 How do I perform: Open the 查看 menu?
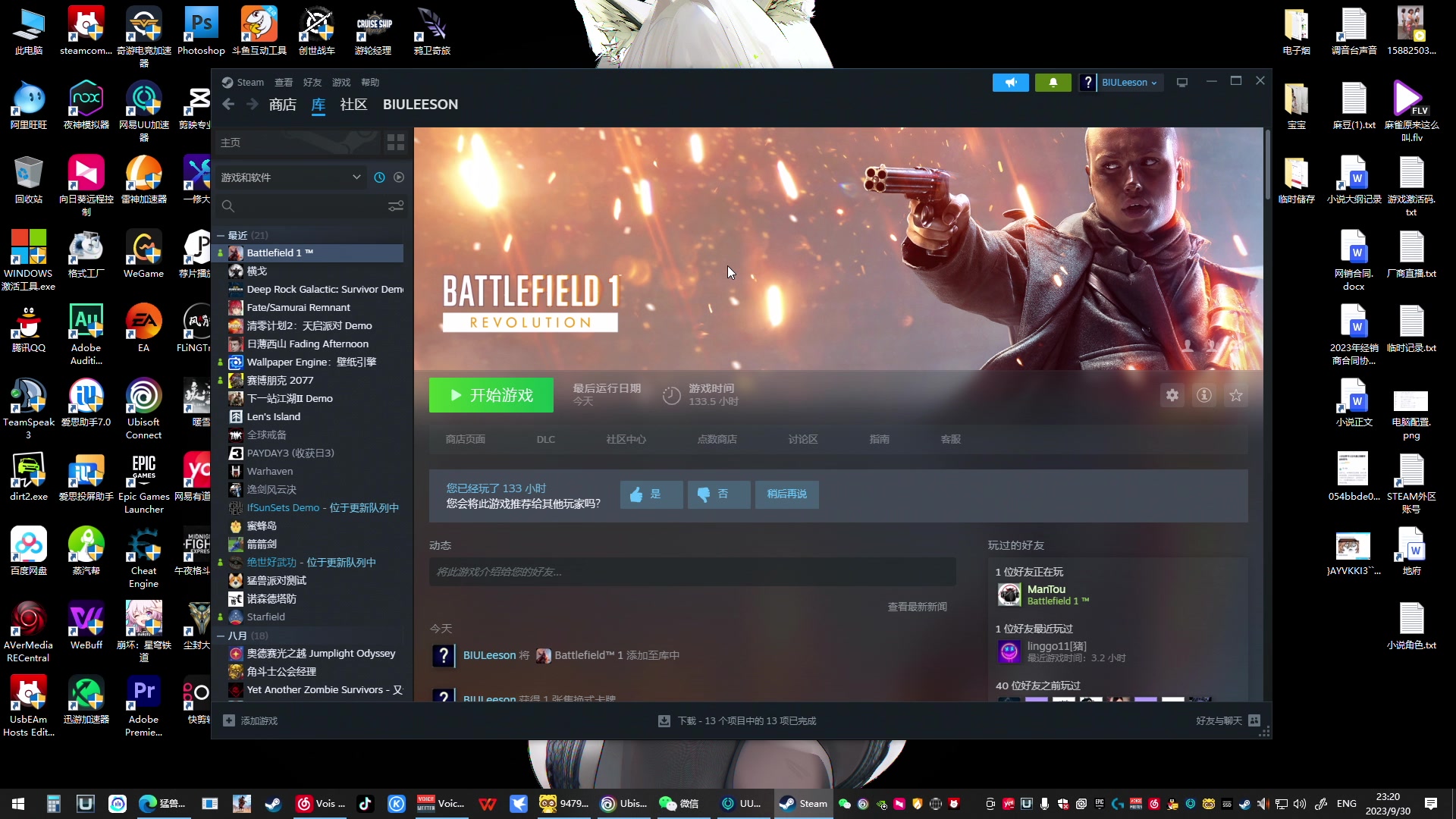click(284, 83)
